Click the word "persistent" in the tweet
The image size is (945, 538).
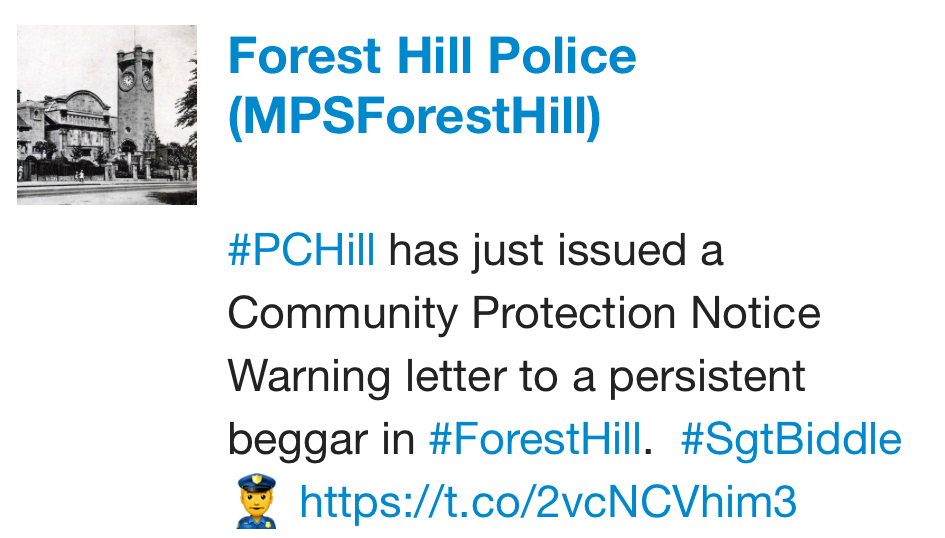(708, 377)
